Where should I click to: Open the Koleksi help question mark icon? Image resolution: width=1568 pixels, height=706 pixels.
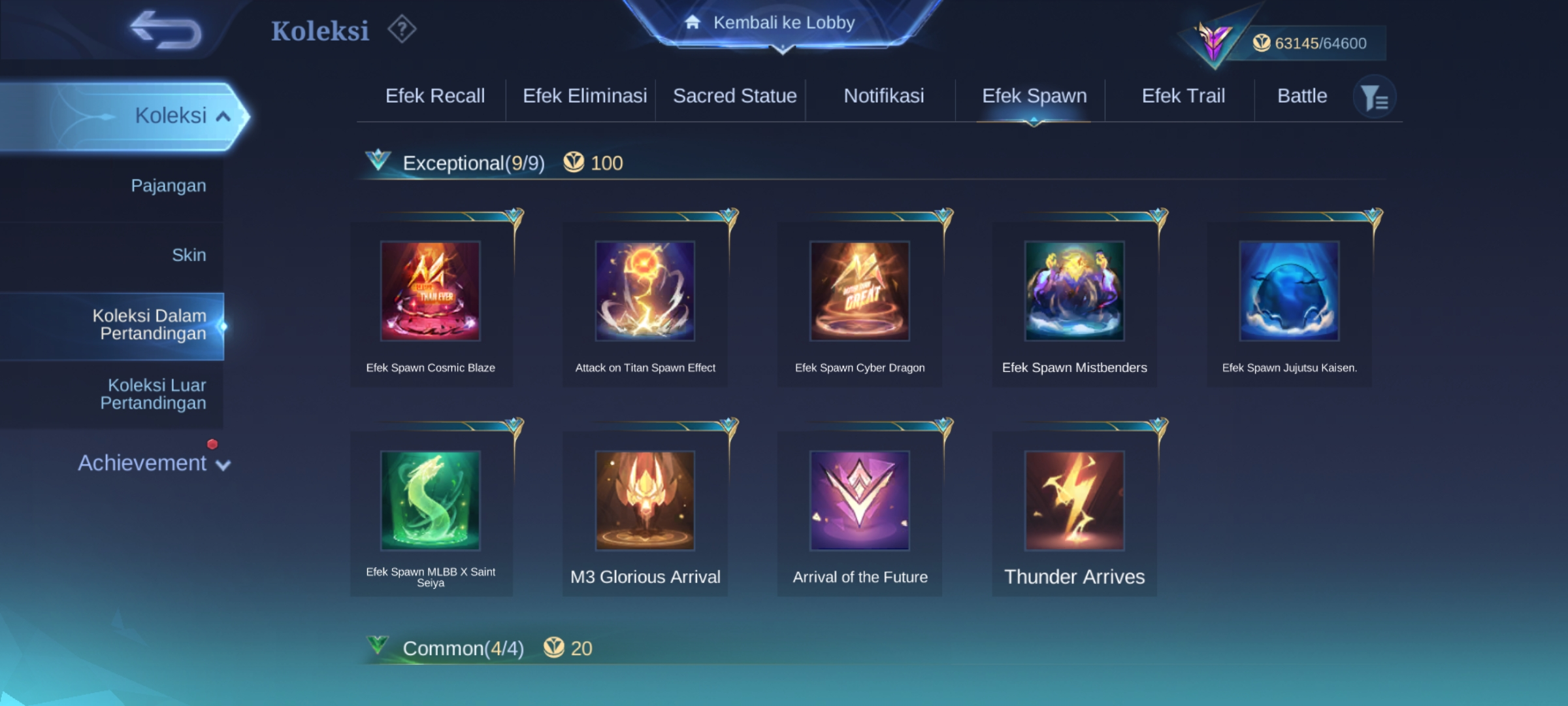click(402, 29)
